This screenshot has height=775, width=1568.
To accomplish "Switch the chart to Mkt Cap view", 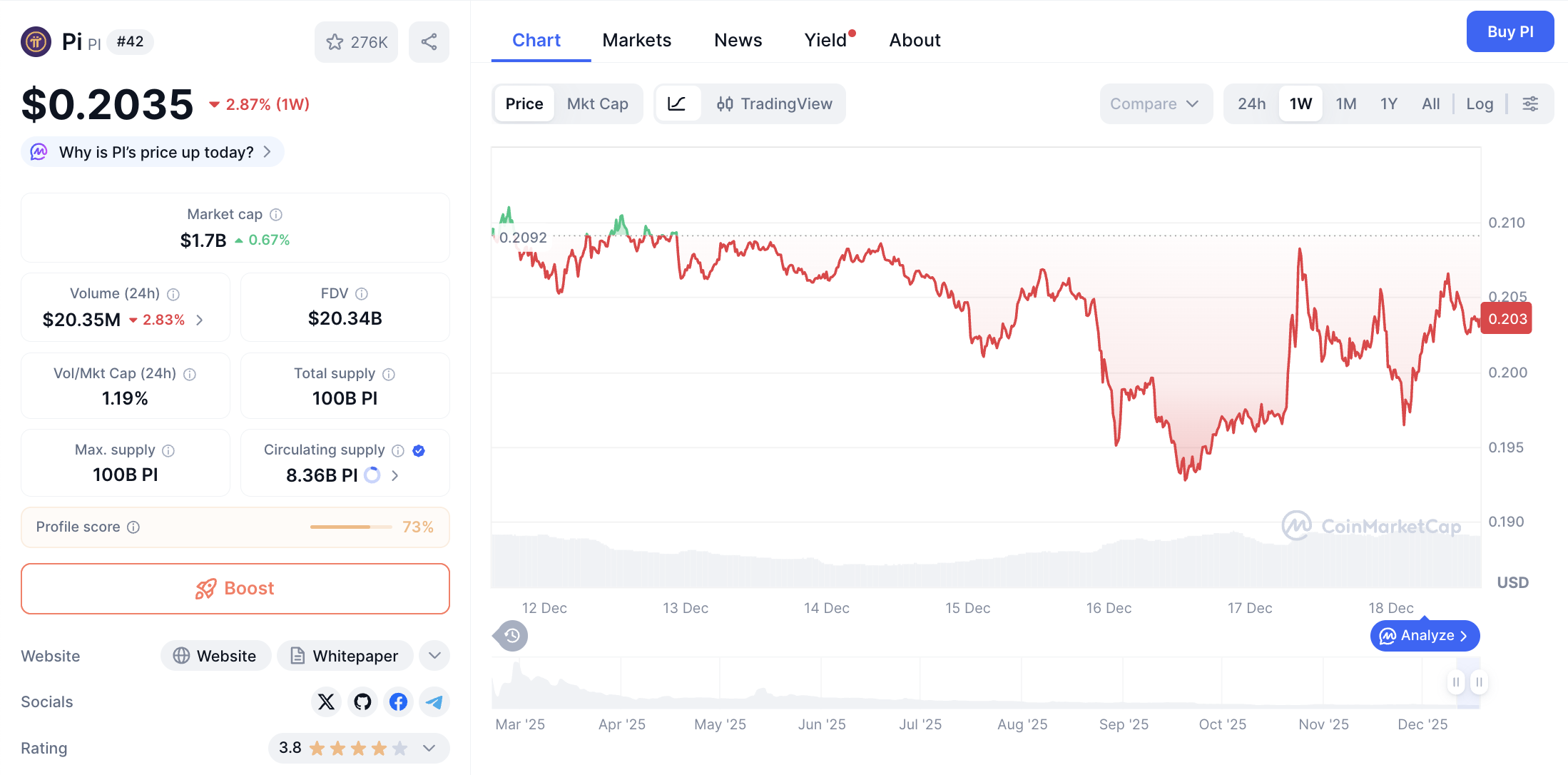I will pos(598,103).
